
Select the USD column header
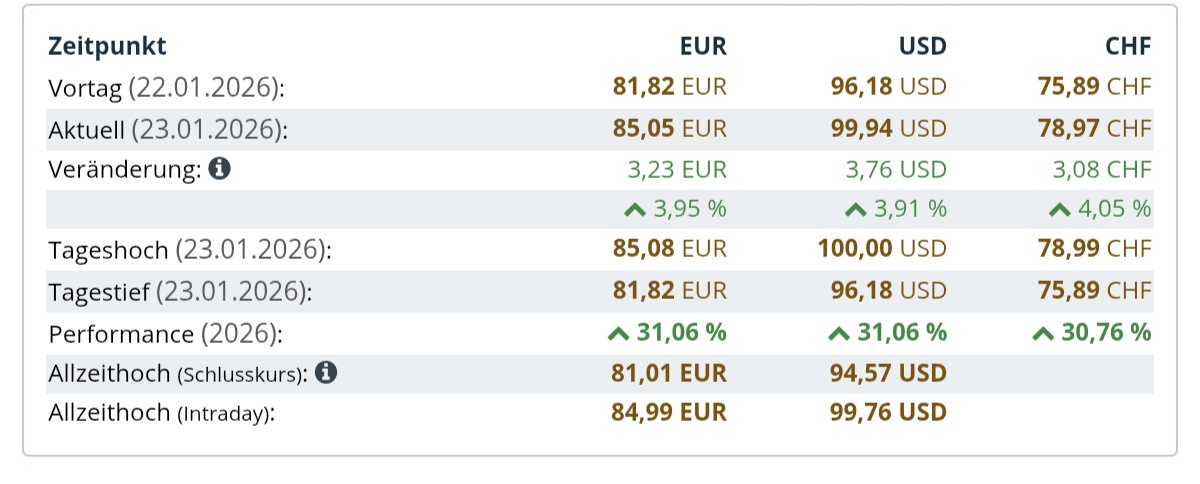[921, 46]
